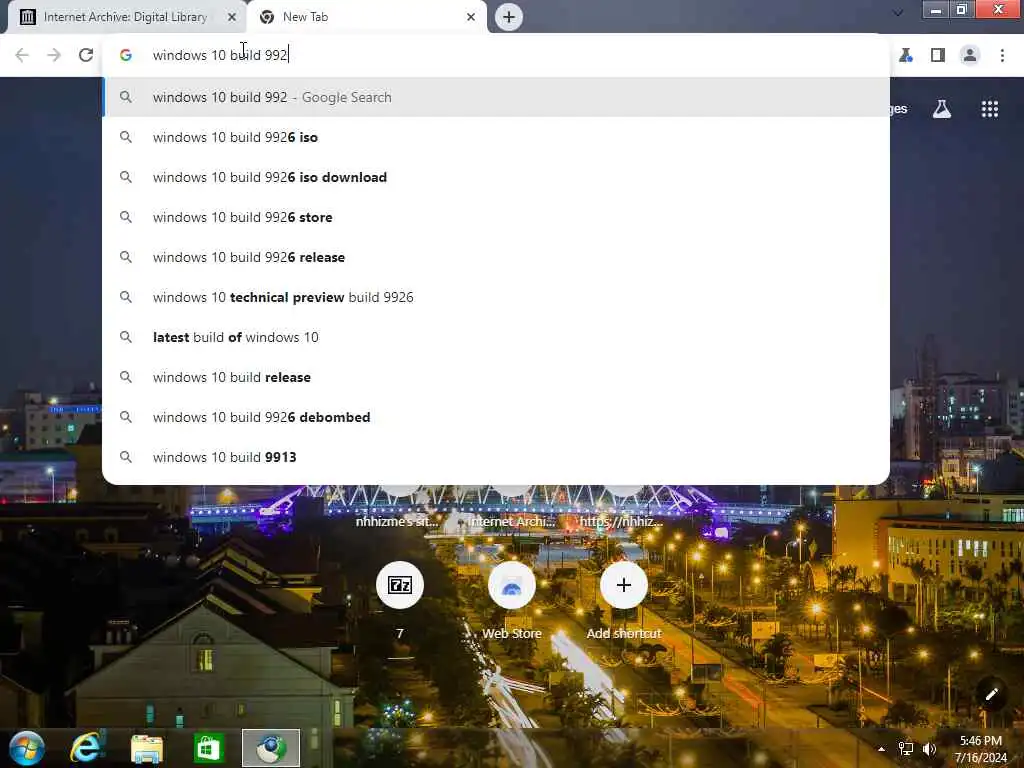Screen dimensions: 1024x768
Task: Launch Internet Explorer from taskbar
Action: pyautogui.click(x=87, y=748)
